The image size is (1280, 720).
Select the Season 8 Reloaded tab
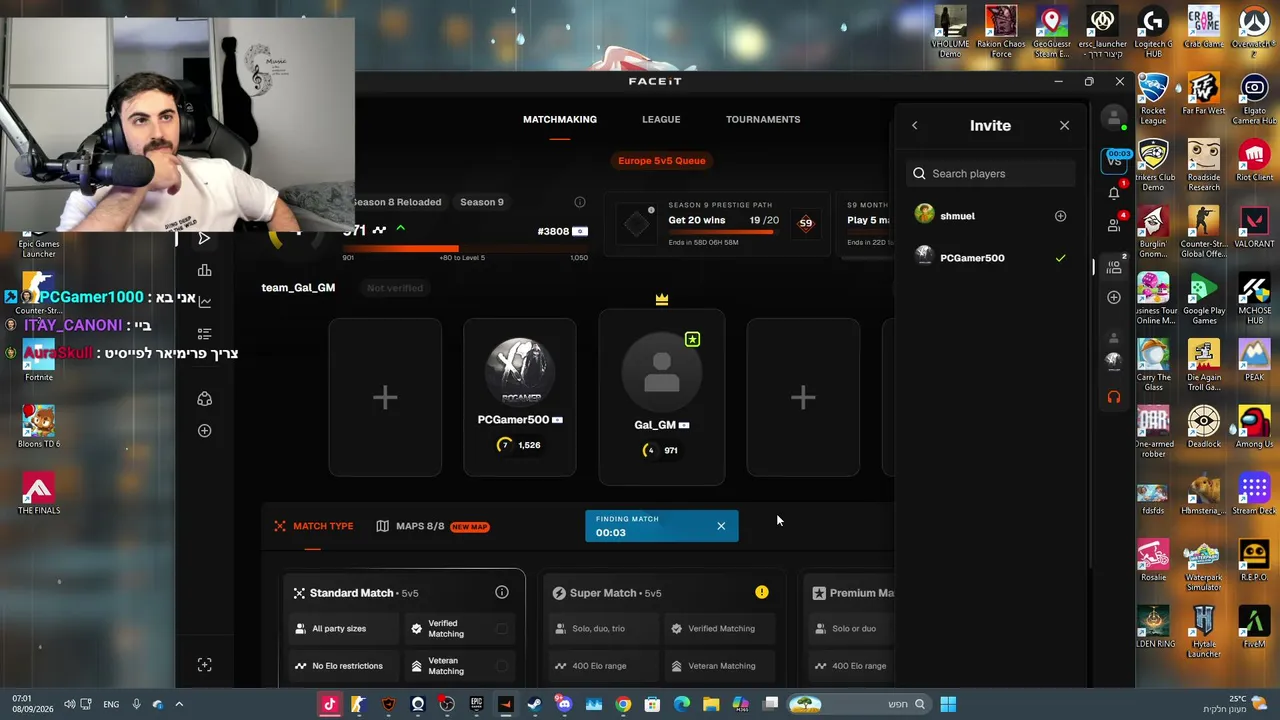click(x=397, y=202)
